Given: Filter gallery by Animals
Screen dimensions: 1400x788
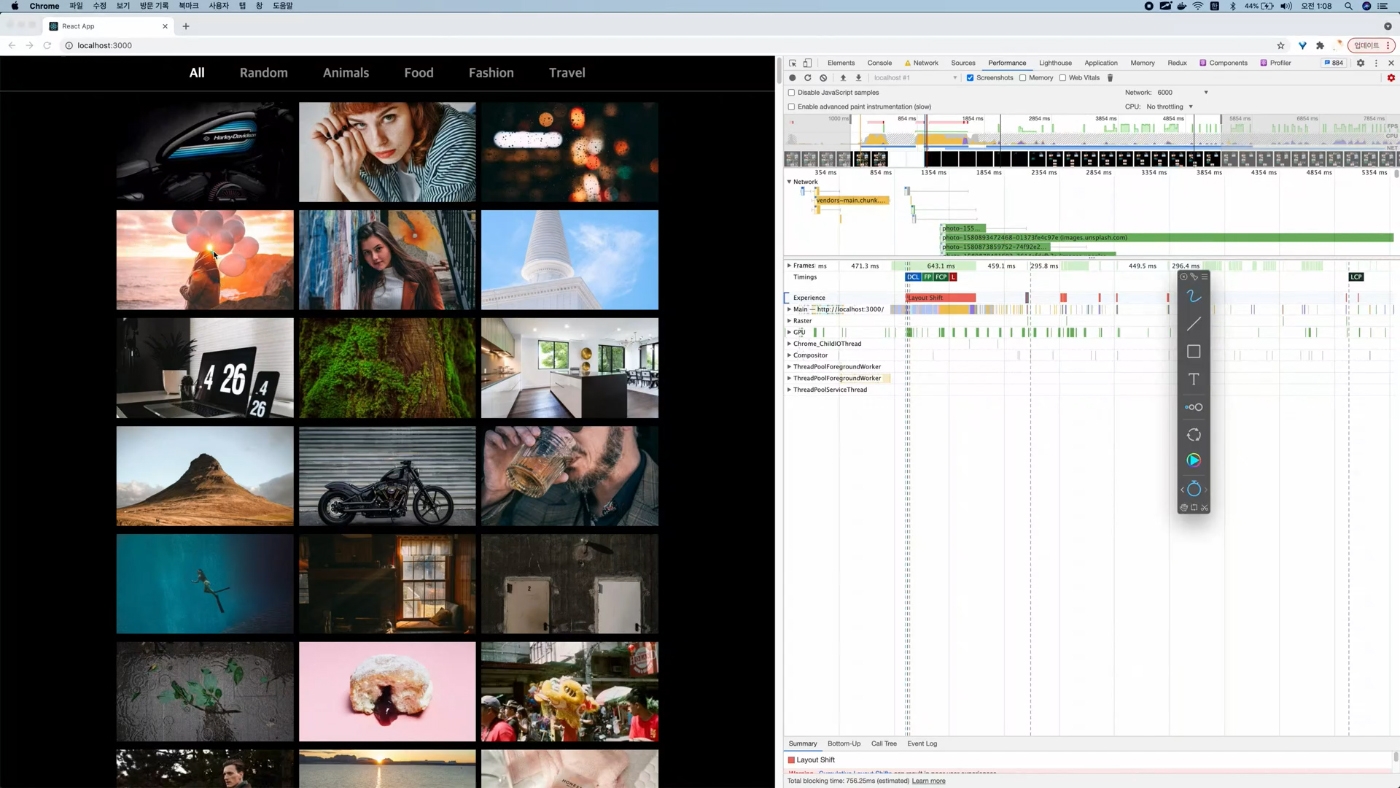Looking at the screenshot, I should 346,73.
